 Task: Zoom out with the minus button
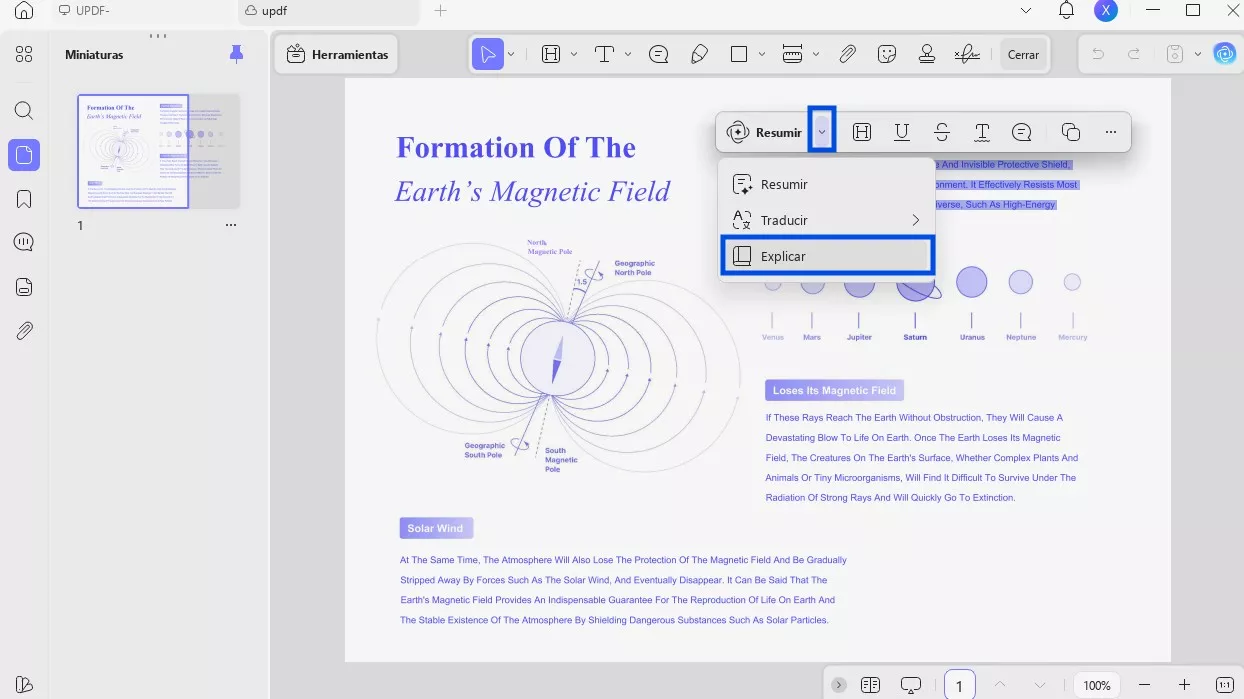coord(1144,685)
